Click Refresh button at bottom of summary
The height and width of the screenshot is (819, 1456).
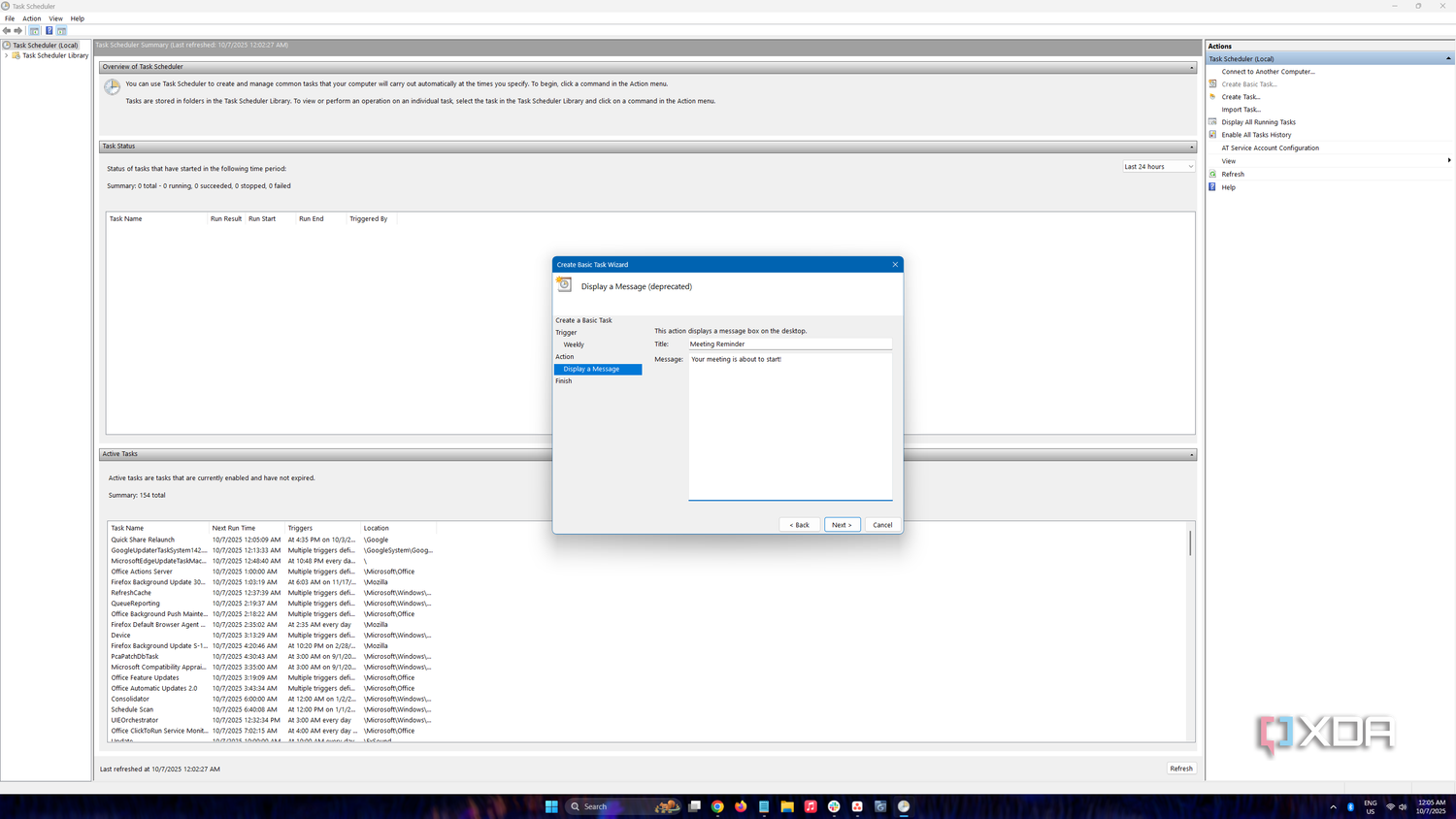click(1181, 769)
